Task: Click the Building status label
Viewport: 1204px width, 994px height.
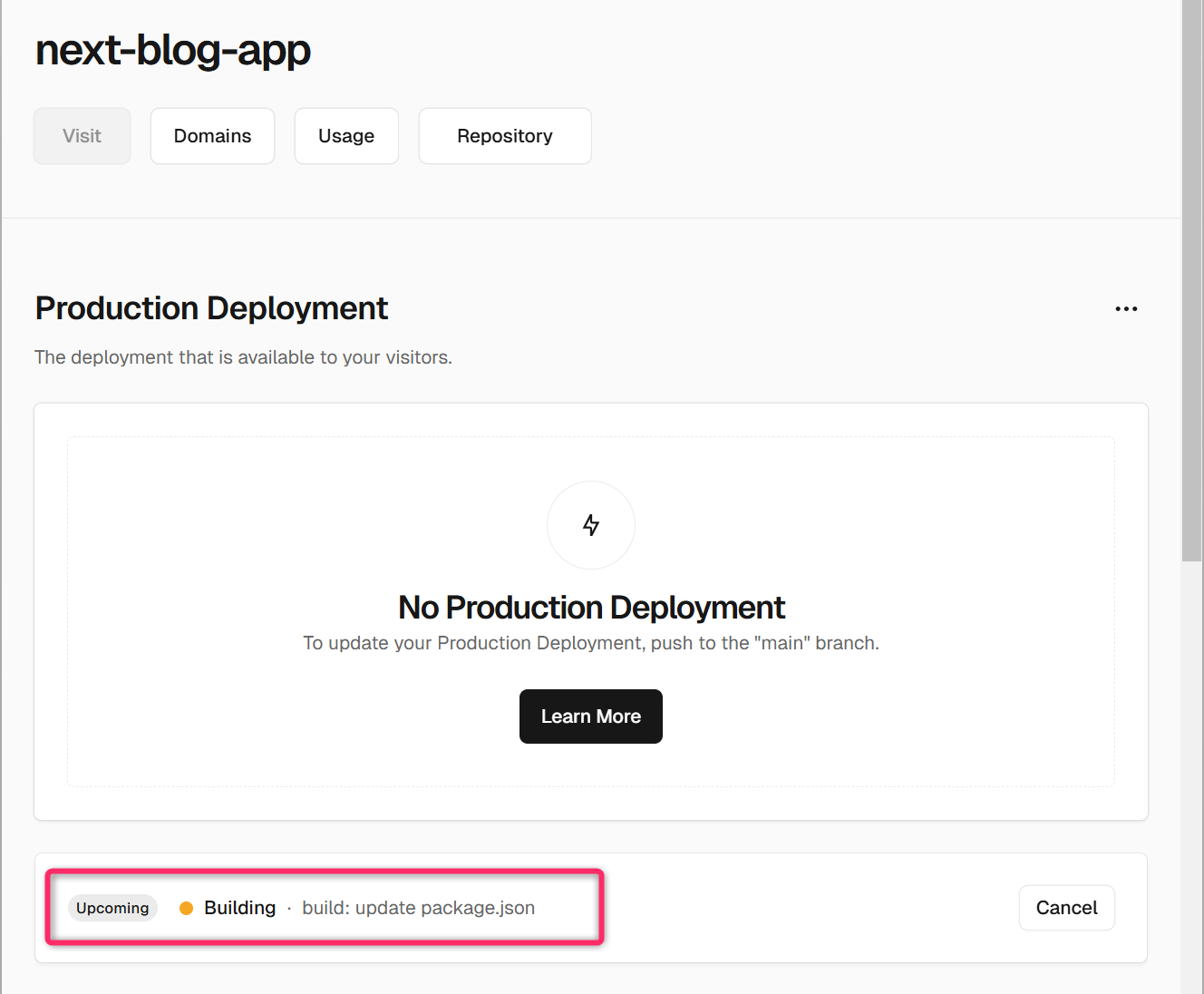Action: 239,908
